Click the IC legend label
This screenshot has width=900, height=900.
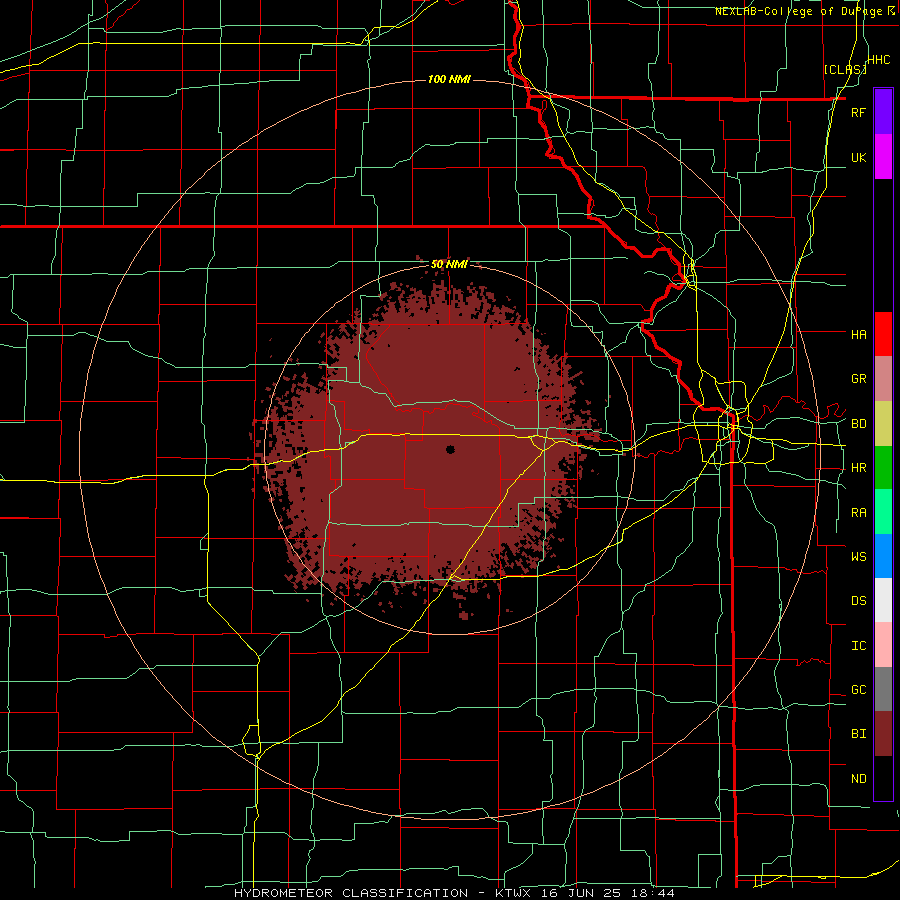pos(858,646)
